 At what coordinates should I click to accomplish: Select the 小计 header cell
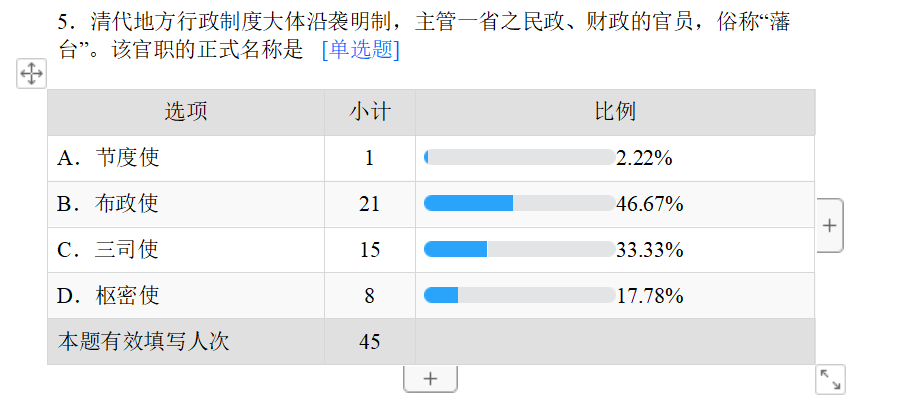tap(370, 112)
